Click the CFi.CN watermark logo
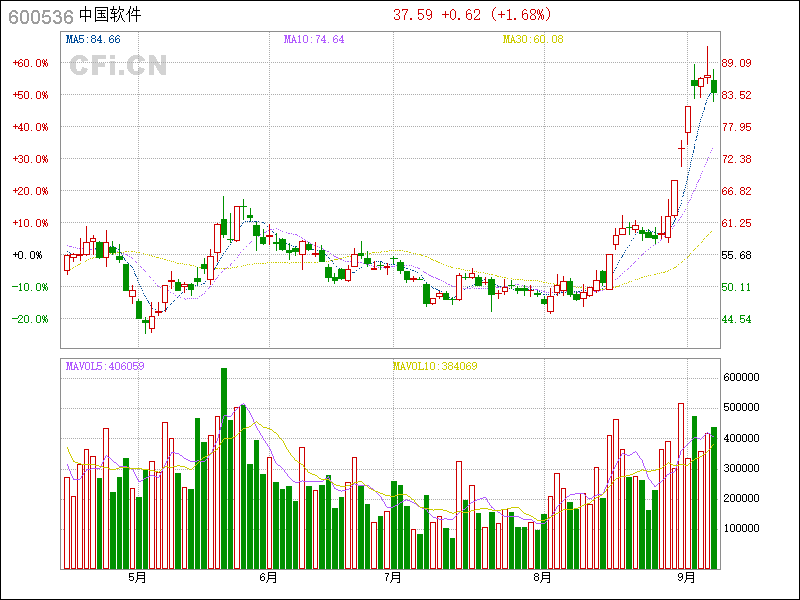Viewport: 800px width, 600px height. coord(118,65)
